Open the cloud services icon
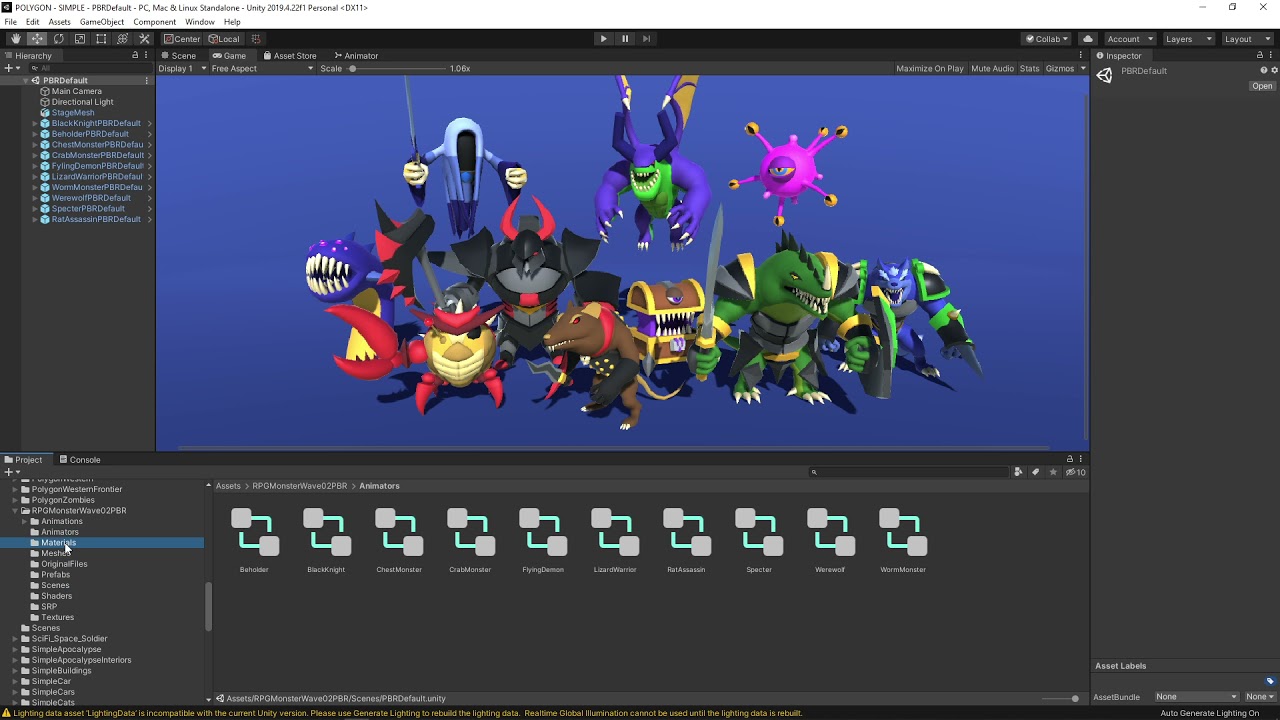This screenshot has height=720, width=1280. point(1087,39)
